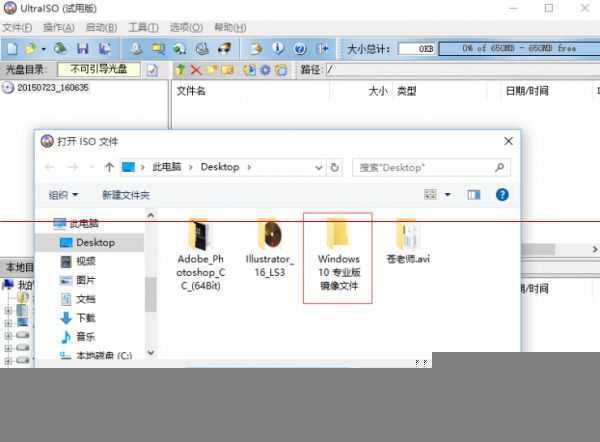Click the 文件名 column header

pyautogui.click(x=191, y=91)
